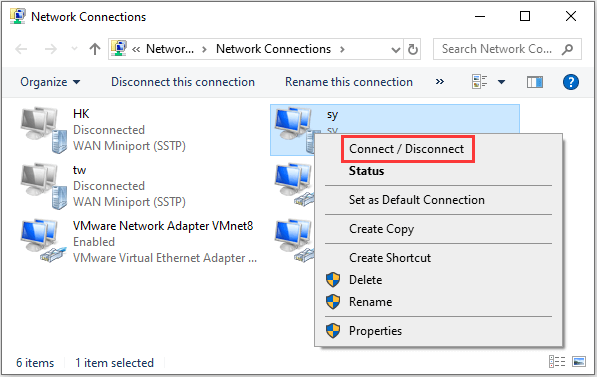Choose Connect / Disconnect from context menu

[x=407, y=149]
